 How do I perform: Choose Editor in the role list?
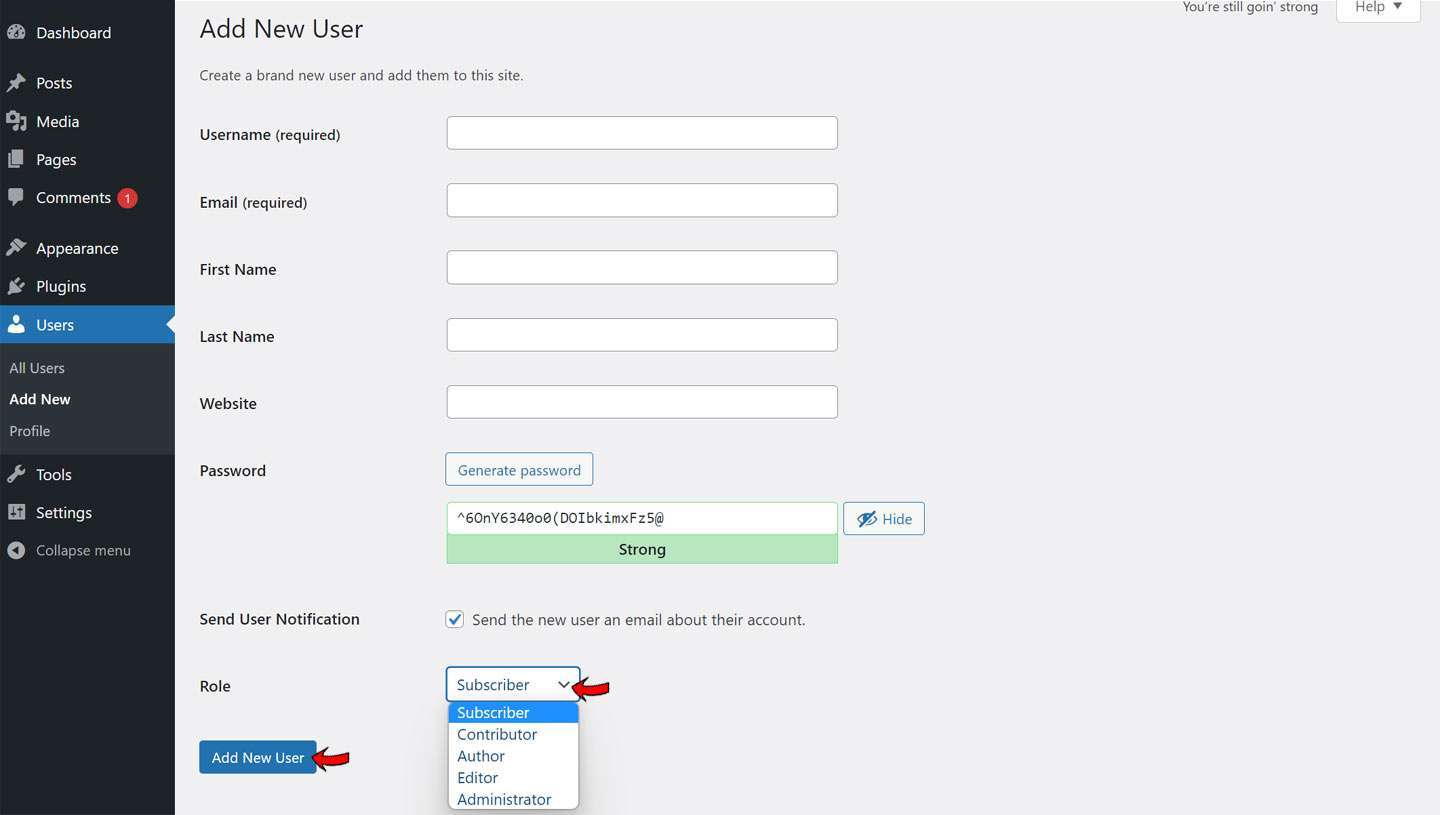513,777
